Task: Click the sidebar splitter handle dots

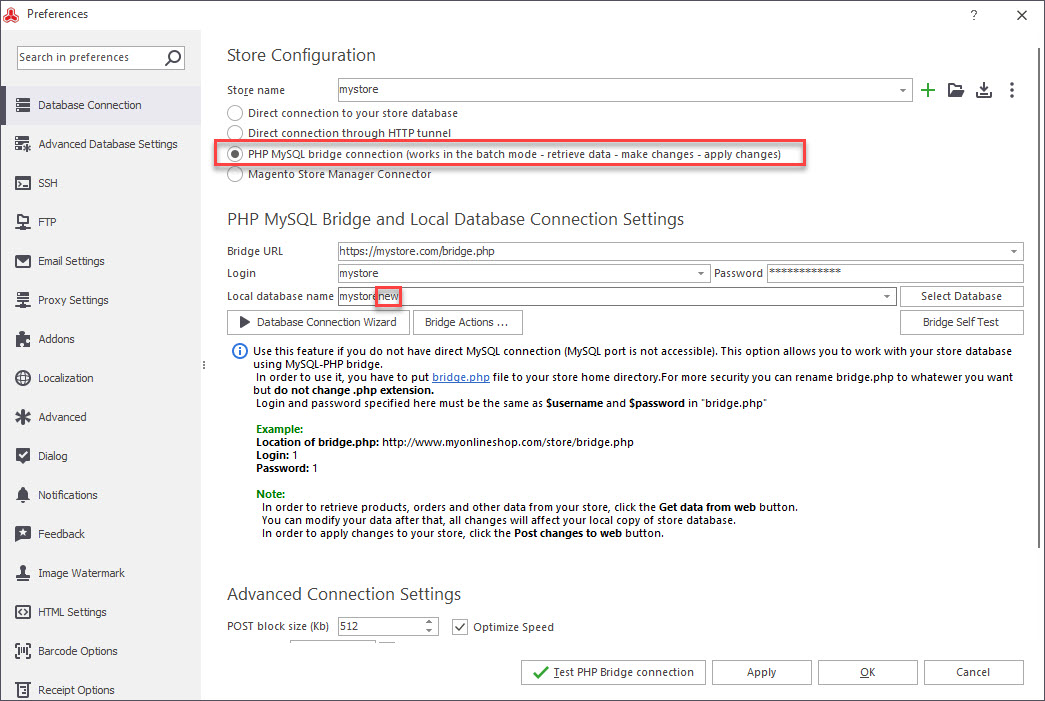Action: coord(204,365)
